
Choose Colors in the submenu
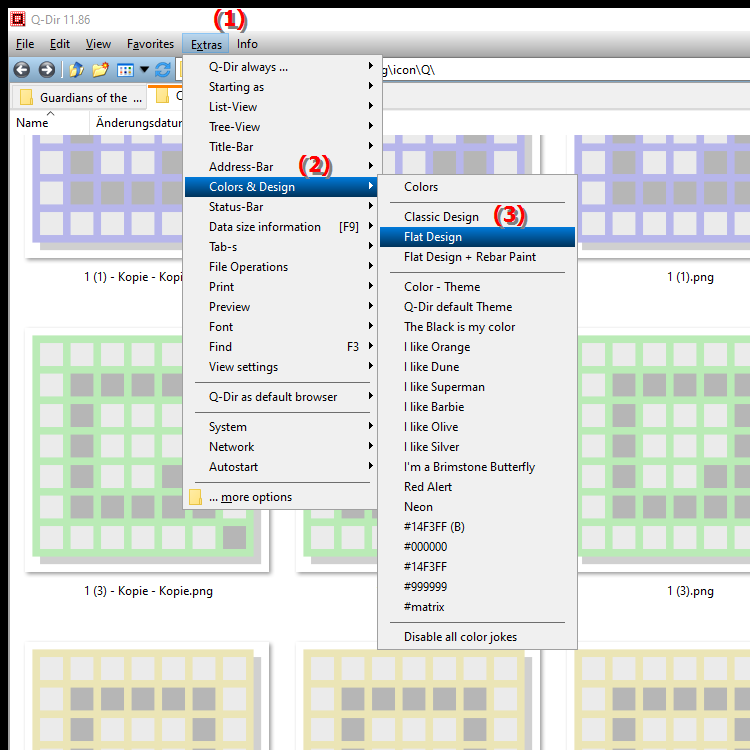click(477, 187)
